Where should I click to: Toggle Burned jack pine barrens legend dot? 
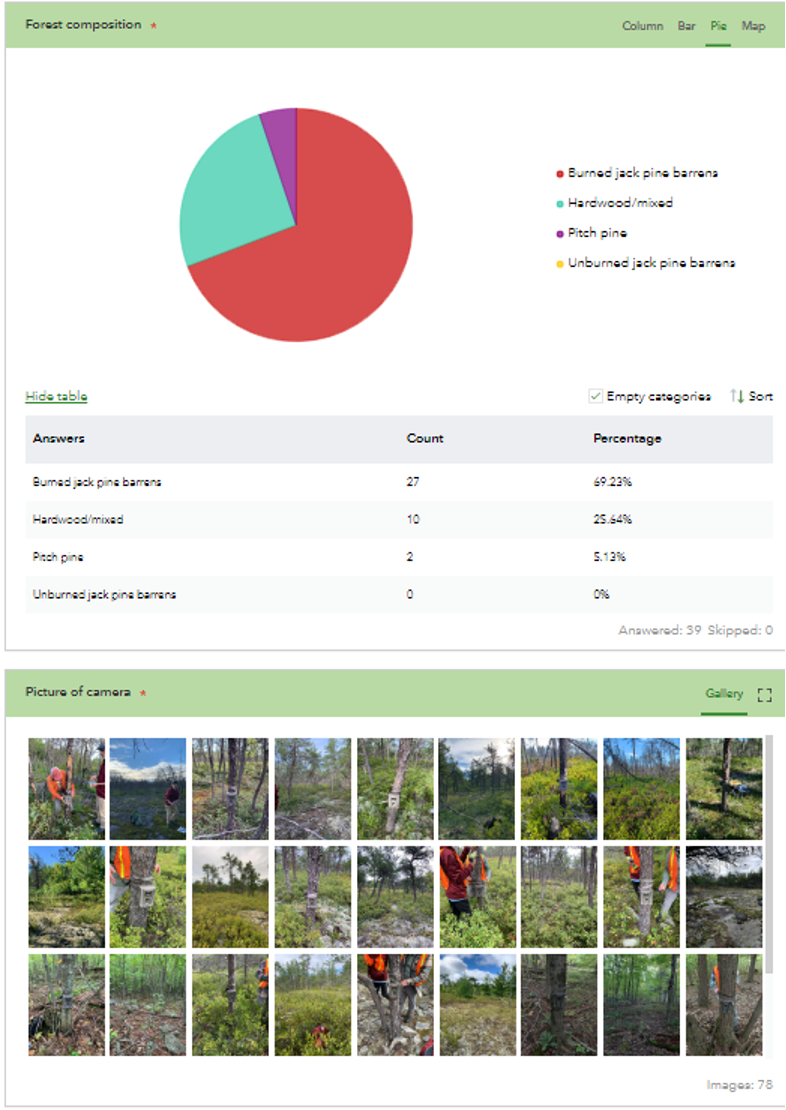coord(559,173)
